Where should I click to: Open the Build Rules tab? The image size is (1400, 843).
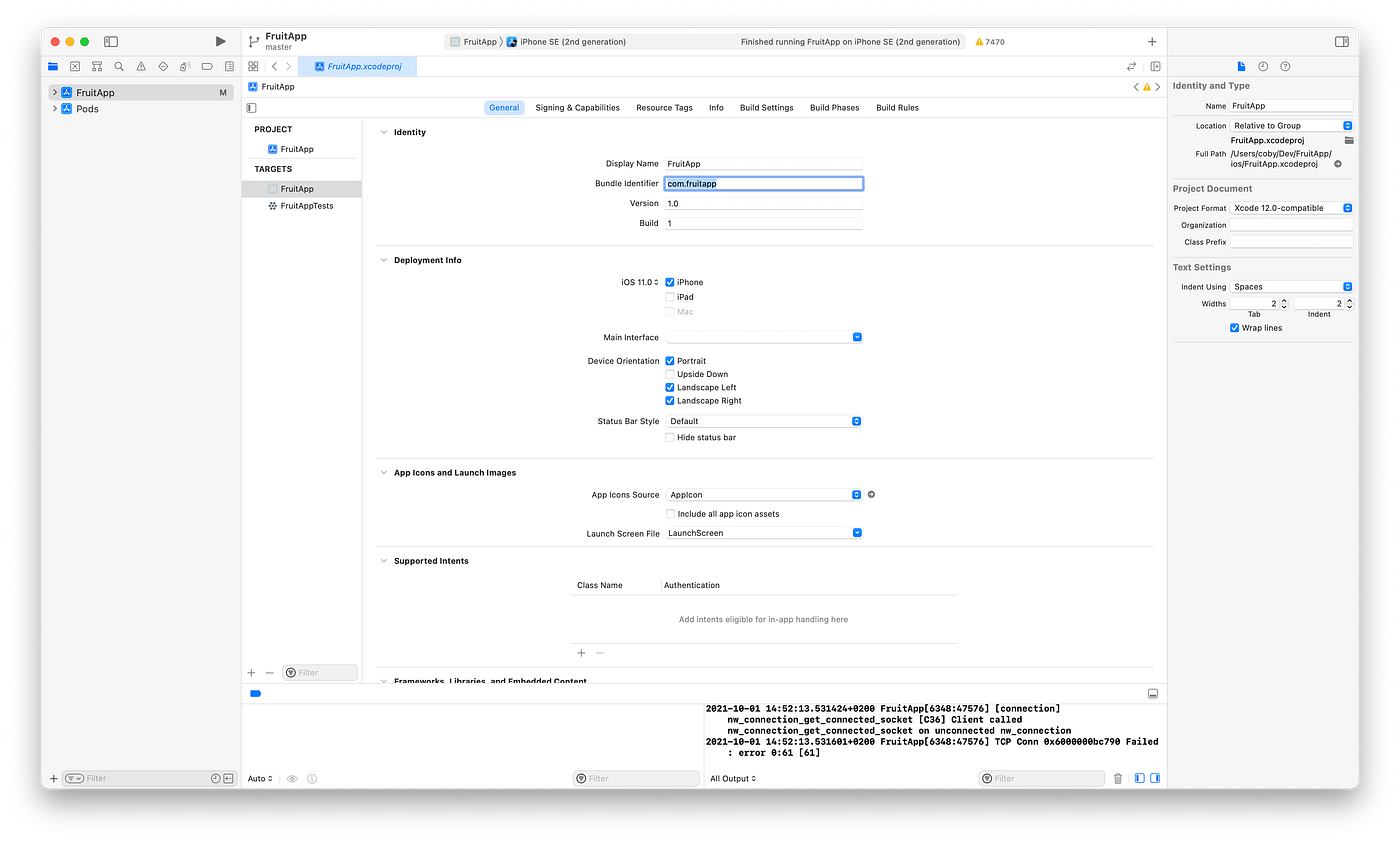pyautogui.click(x=897, y=107)
